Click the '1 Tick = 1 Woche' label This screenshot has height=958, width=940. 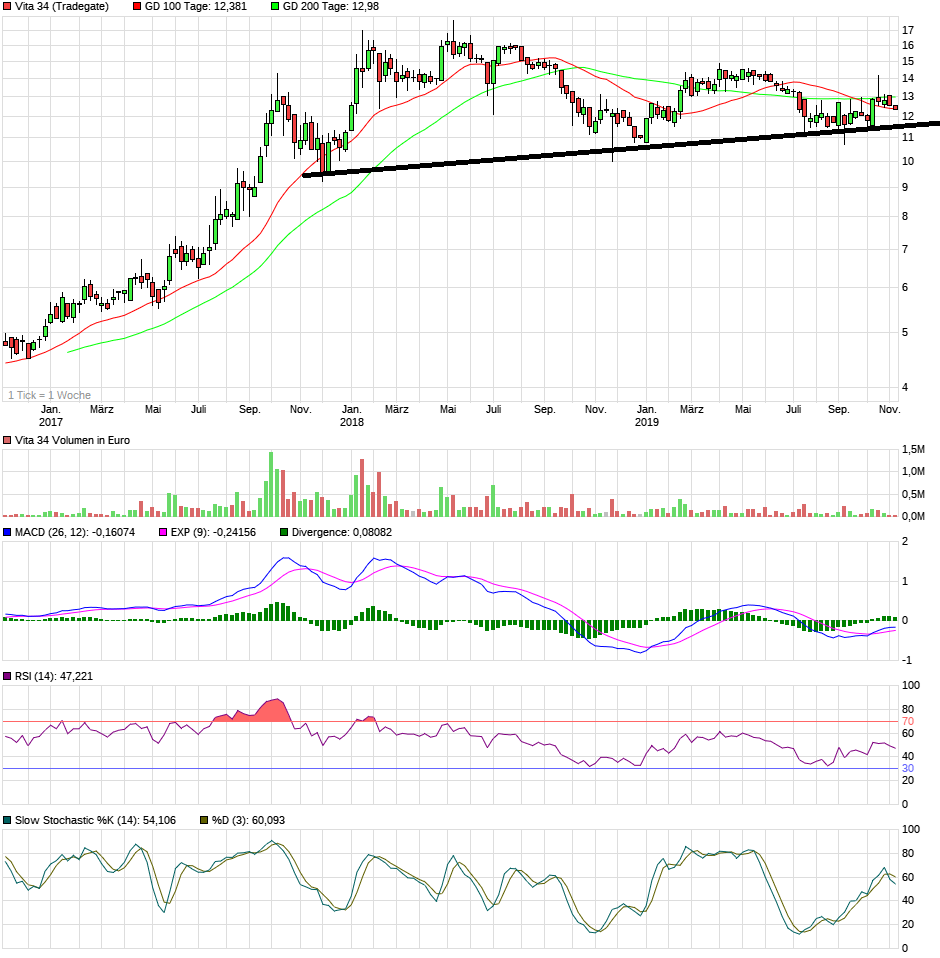[49, 395]
